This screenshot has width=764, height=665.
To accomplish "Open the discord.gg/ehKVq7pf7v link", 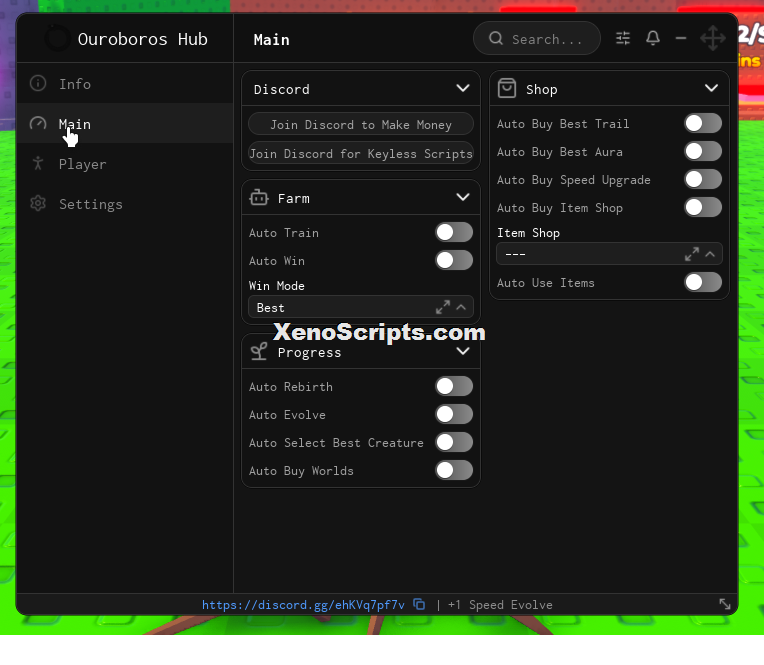I will pos(303,605).
